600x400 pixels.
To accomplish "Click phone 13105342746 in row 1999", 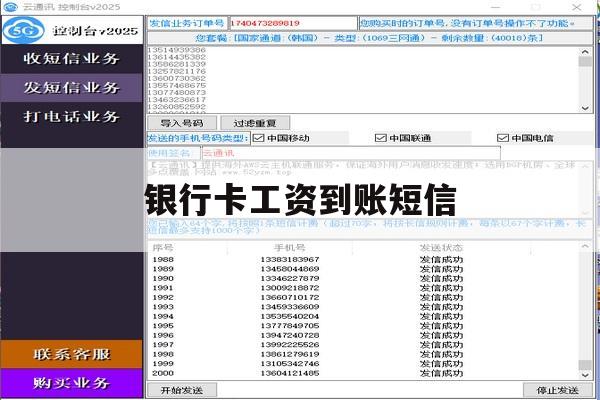I will (x=290, y=364).
